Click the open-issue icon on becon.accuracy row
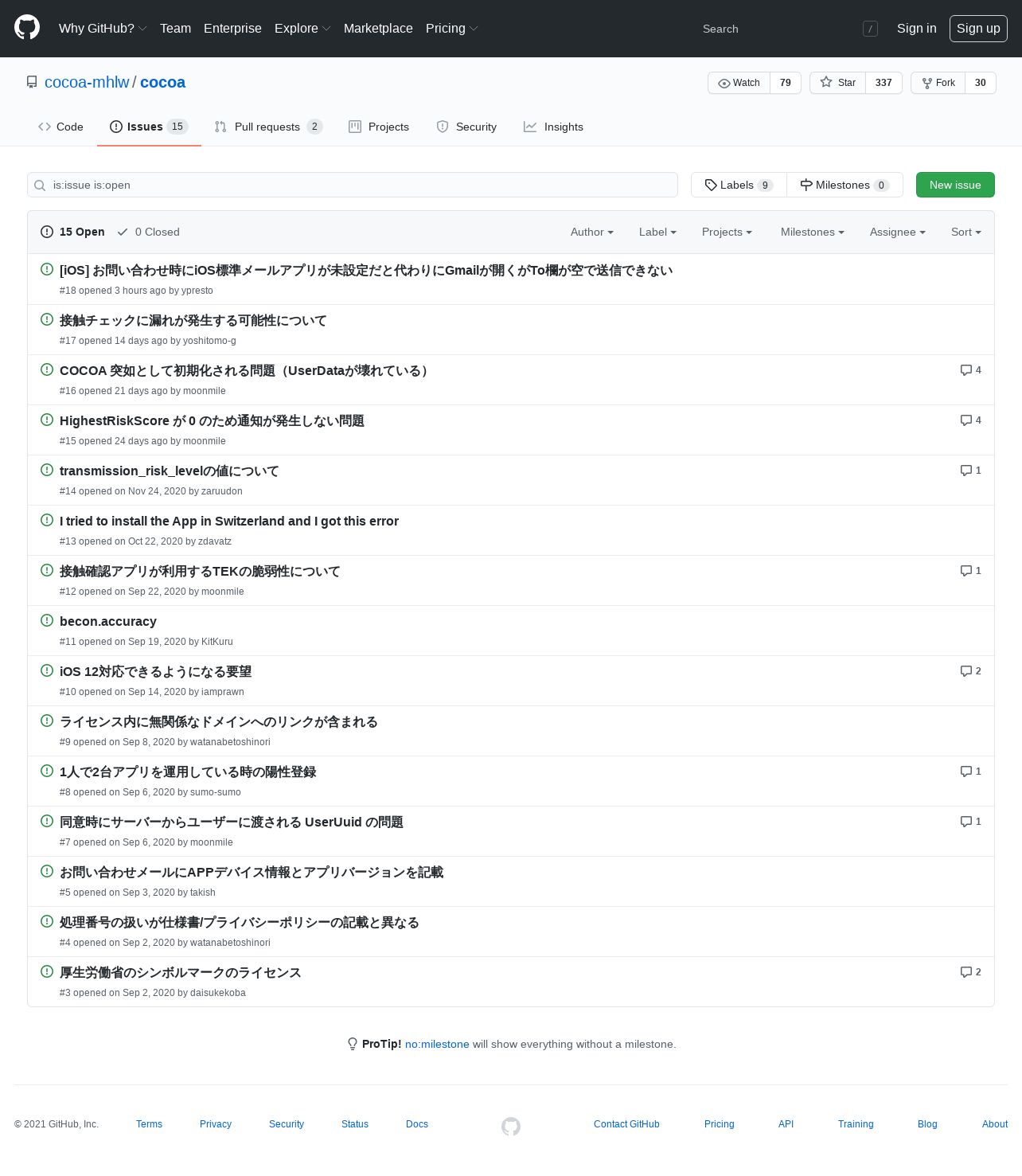1022x1176 pixels. pyautogui.click(x=47, y=620)
